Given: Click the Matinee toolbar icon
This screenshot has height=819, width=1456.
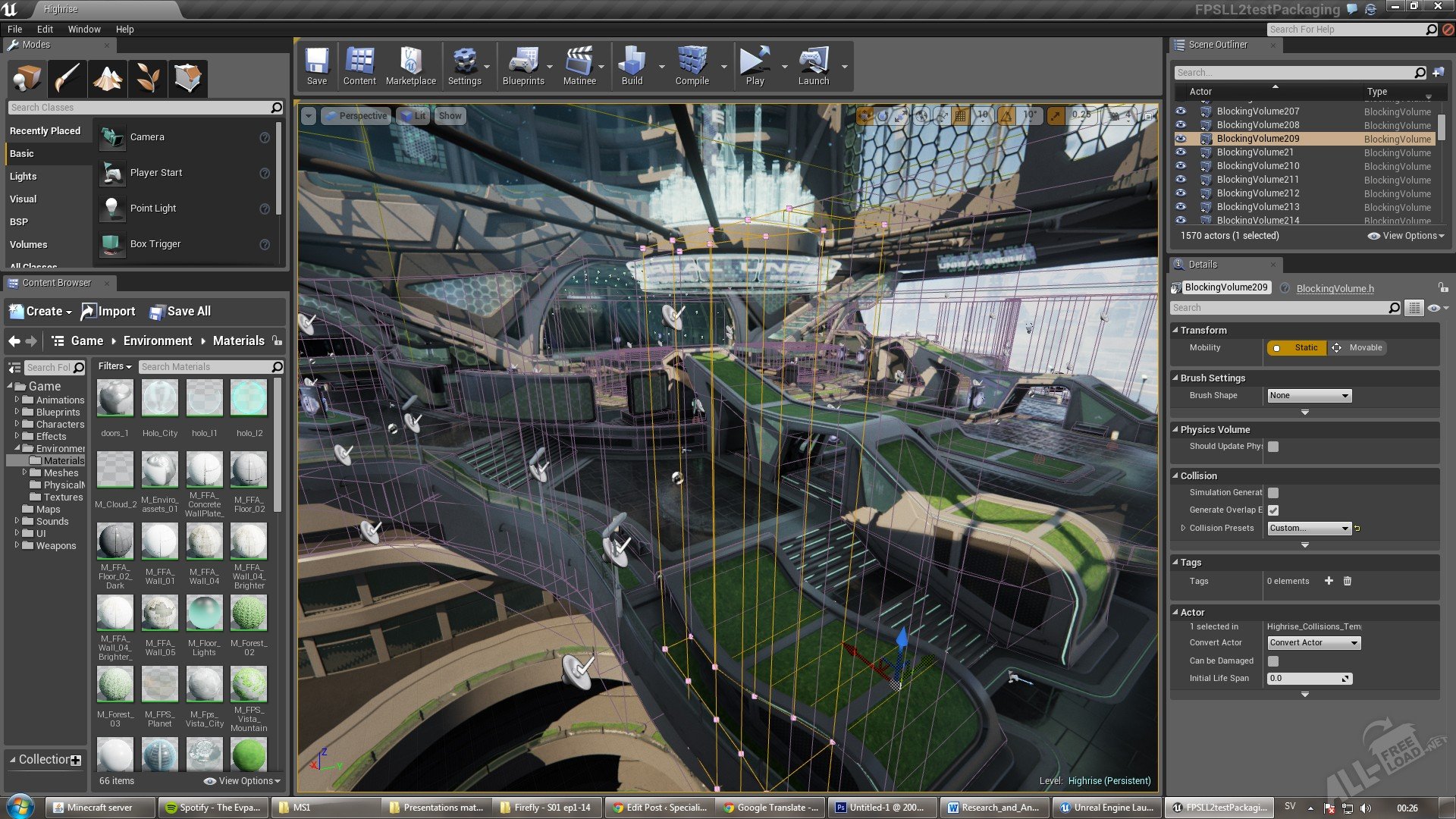Looking at the screenshot, I should click(578, 65).
